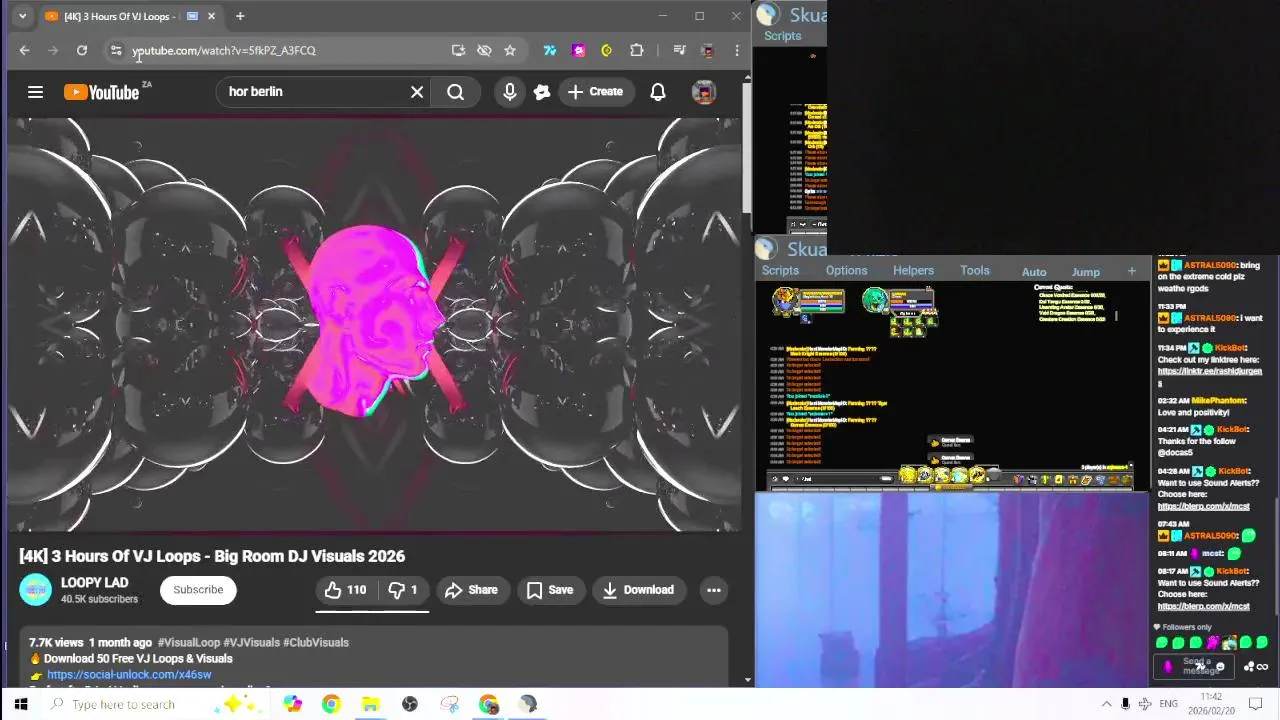Click the #ClubVisuals hashtag
1280x720 pixels.
(x=316, y=643)
